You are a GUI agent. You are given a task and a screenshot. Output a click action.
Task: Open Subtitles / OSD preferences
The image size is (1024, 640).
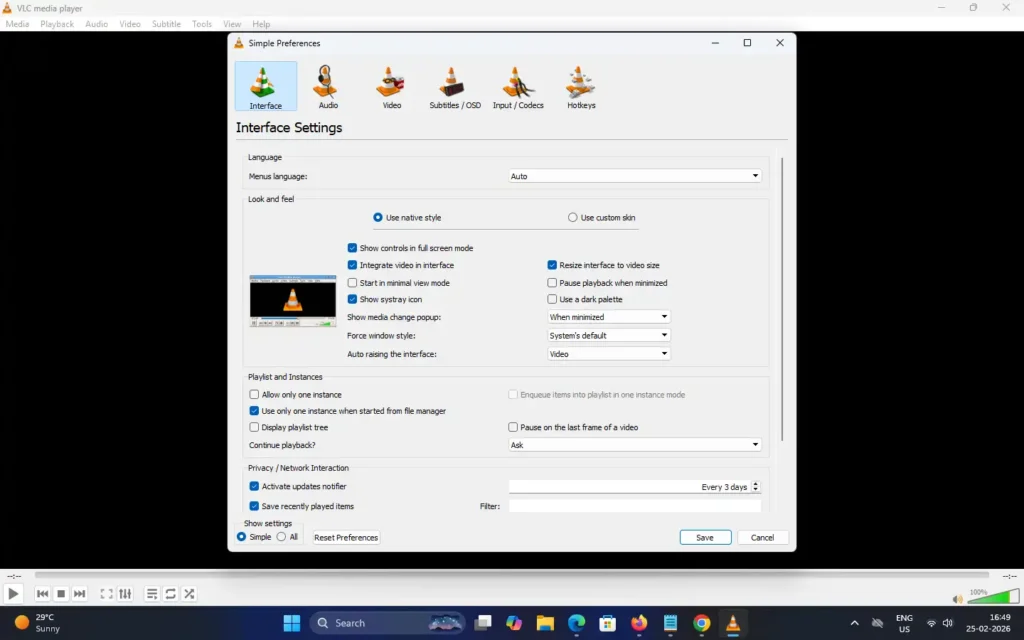453,85
